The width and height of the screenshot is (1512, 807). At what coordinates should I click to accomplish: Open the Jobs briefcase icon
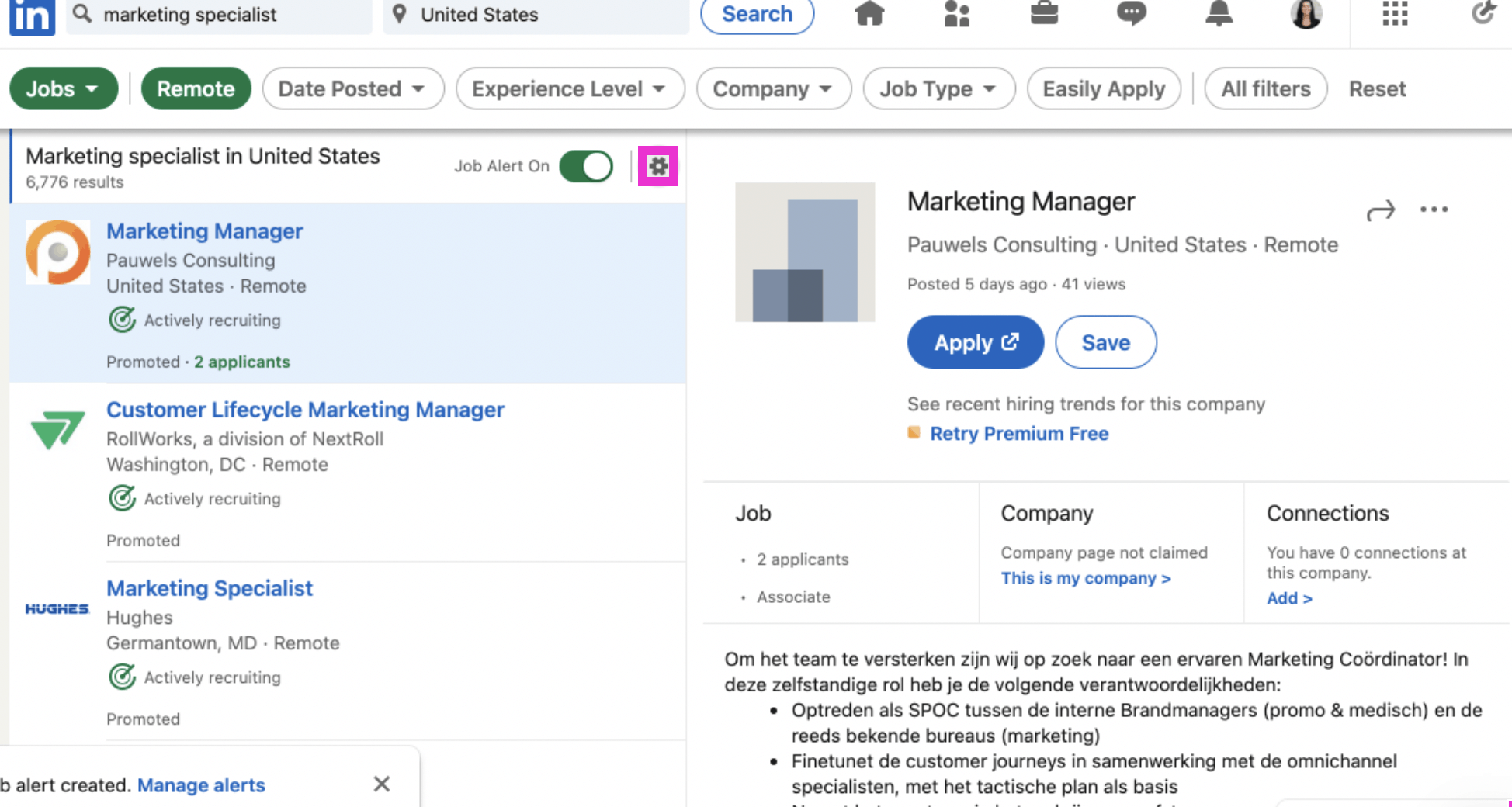tap(1044, 13)
